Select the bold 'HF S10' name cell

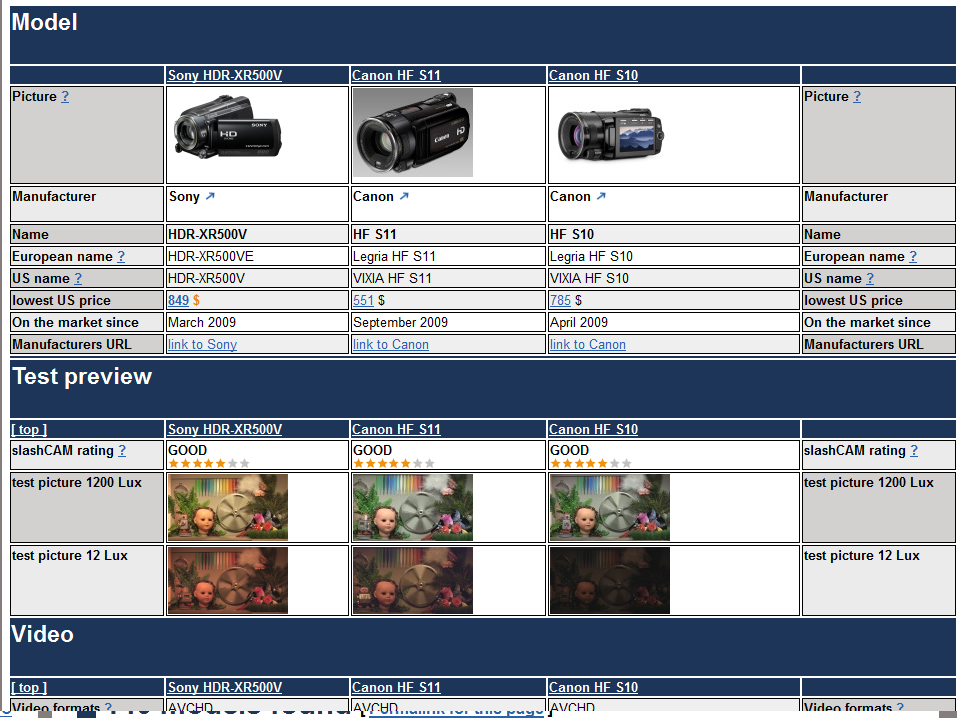[x=674, y=234]
